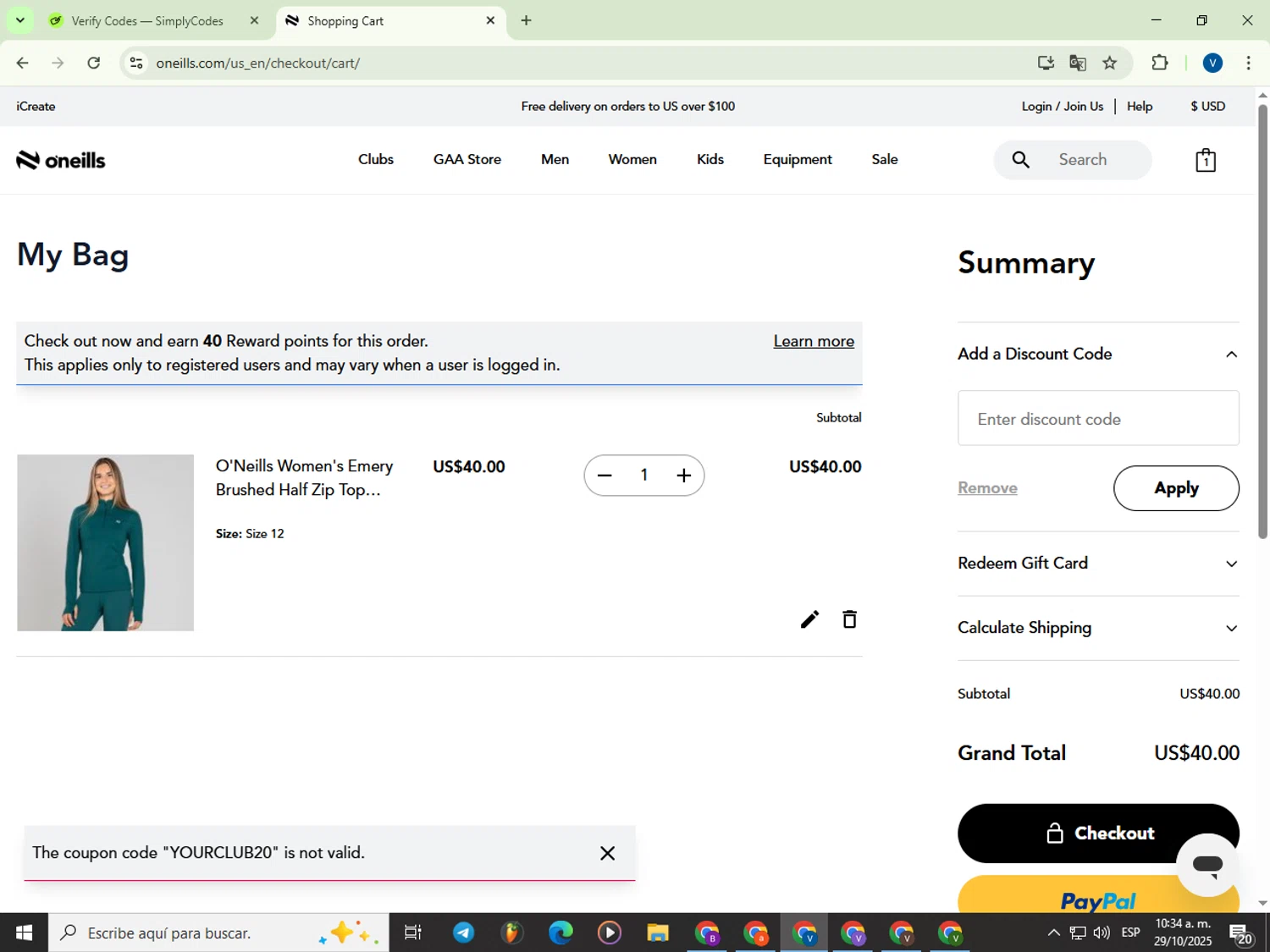
Task: Reload the cart page
Action: tap(94, 63)
